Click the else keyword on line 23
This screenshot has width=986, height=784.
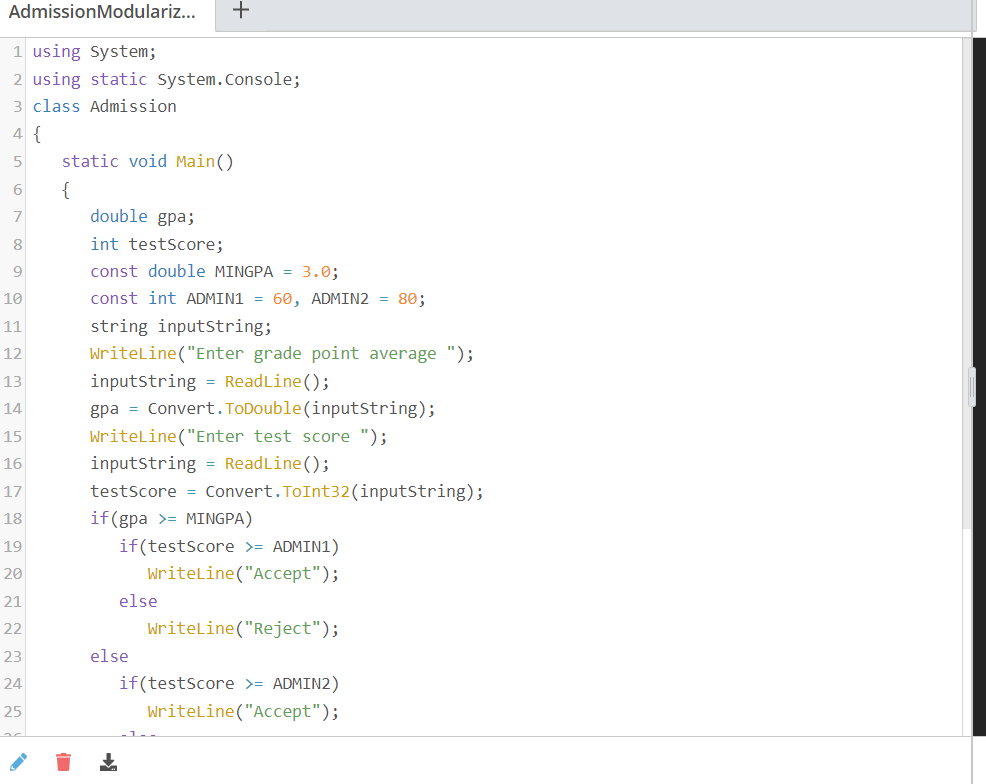[109, 655]
